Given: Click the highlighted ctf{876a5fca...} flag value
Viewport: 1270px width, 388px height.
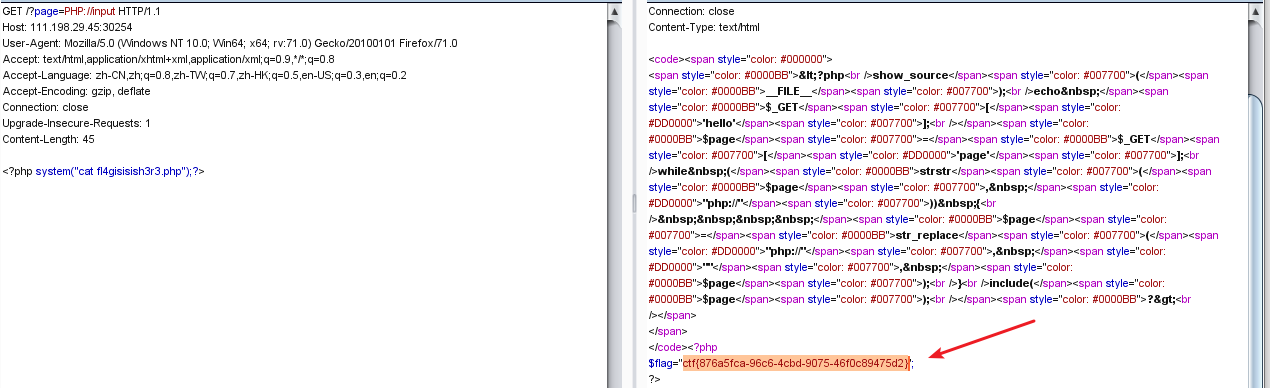Looking at the screenshot, I should pyautogui.click(x=795, y=363).
